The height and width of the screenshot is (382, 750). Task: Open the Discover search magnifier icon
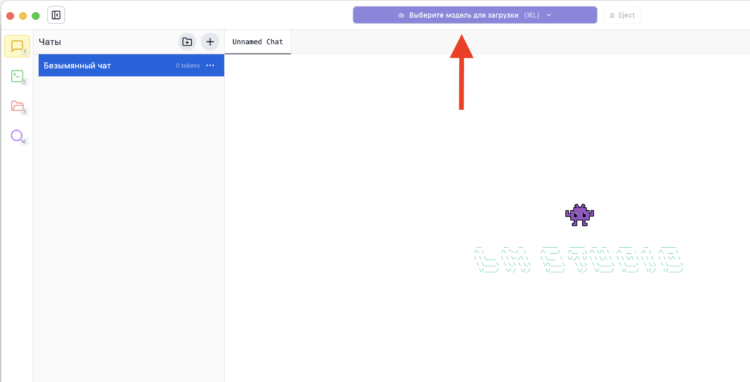(x=17, y=136)
